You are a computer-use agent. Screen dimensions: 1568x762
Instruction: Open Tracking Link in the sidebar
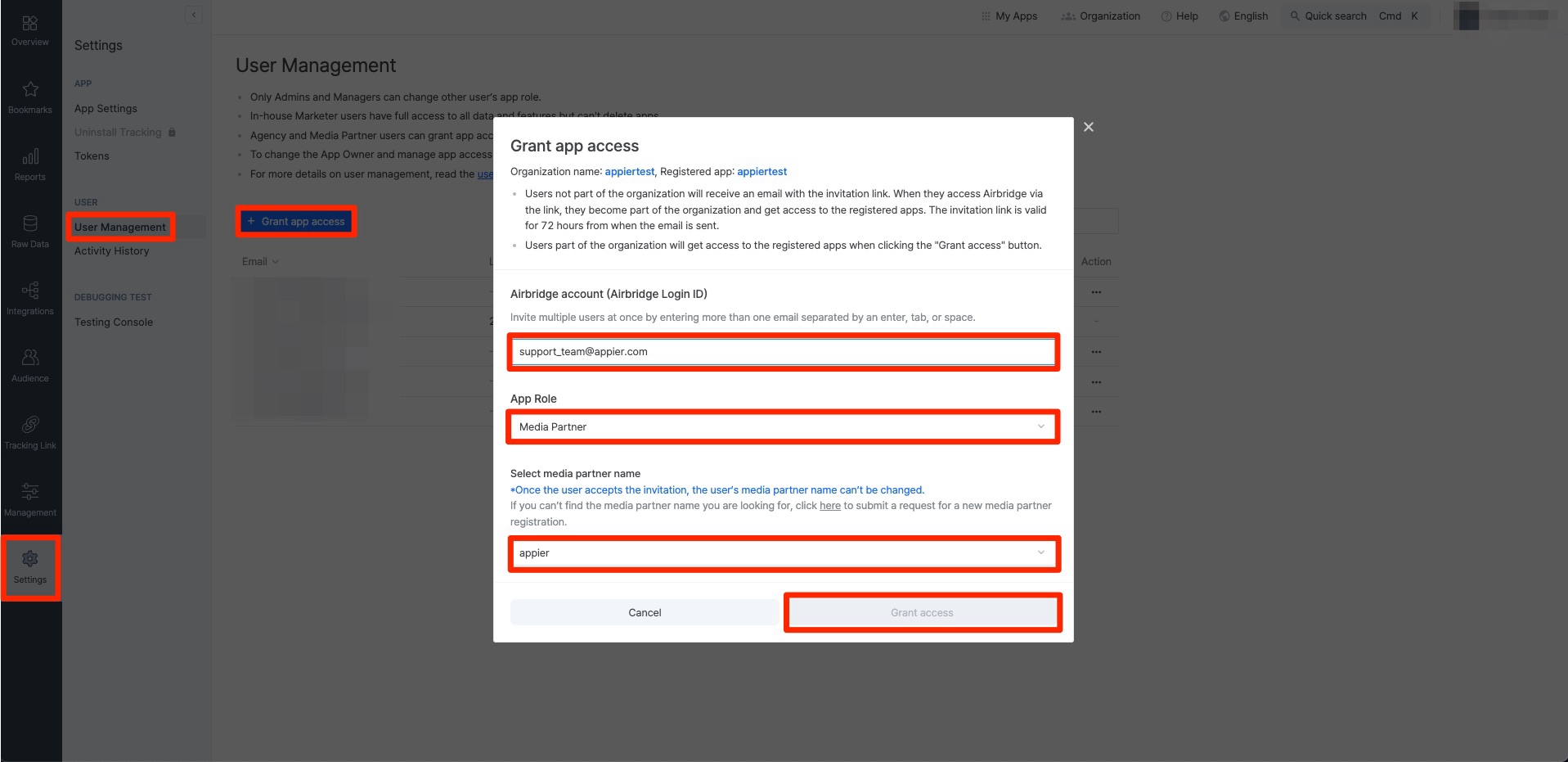30,433
